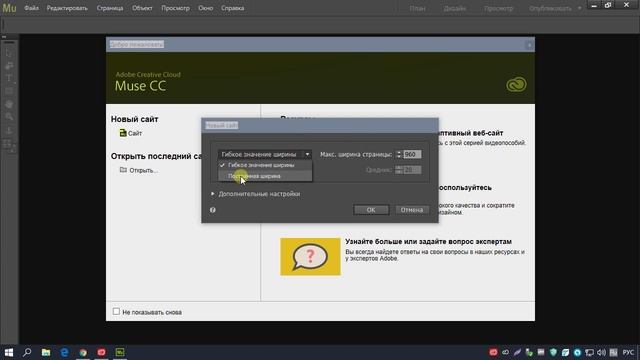Click the Creative Cloud logo in banner
The image size is (640, 360).
click(x=516, y=85)
